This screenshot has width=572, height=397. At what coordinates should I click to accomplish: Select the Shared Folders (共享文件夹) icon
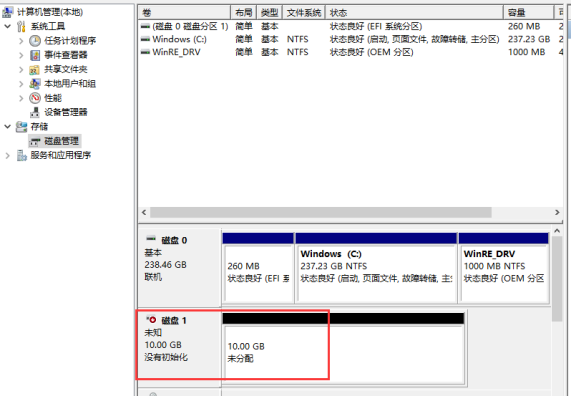click(34, 69)
